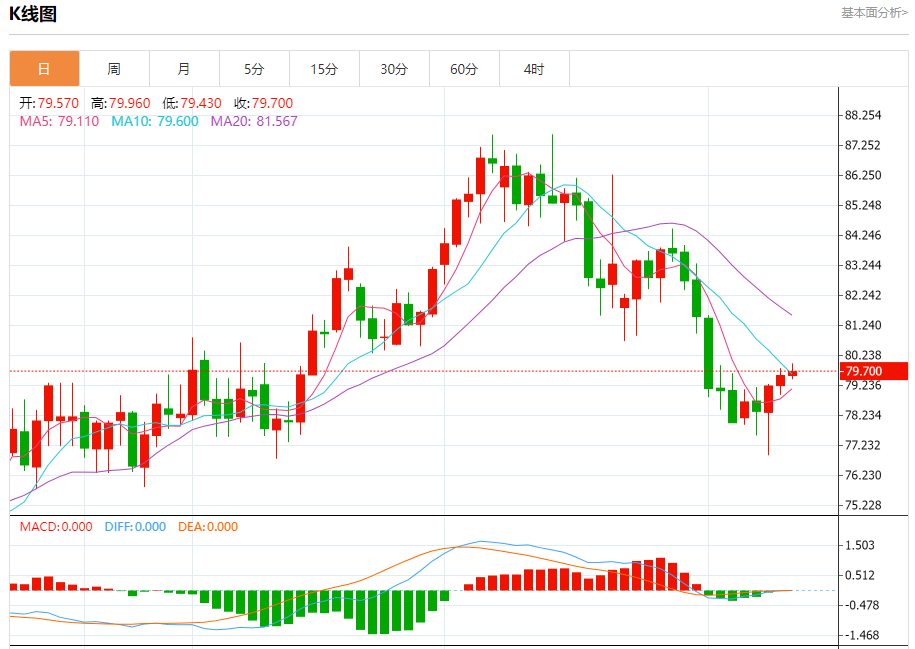Screen dimensions: 915x649
Task: Select the 日 daily timeframe tab
Action: [44, 69]
